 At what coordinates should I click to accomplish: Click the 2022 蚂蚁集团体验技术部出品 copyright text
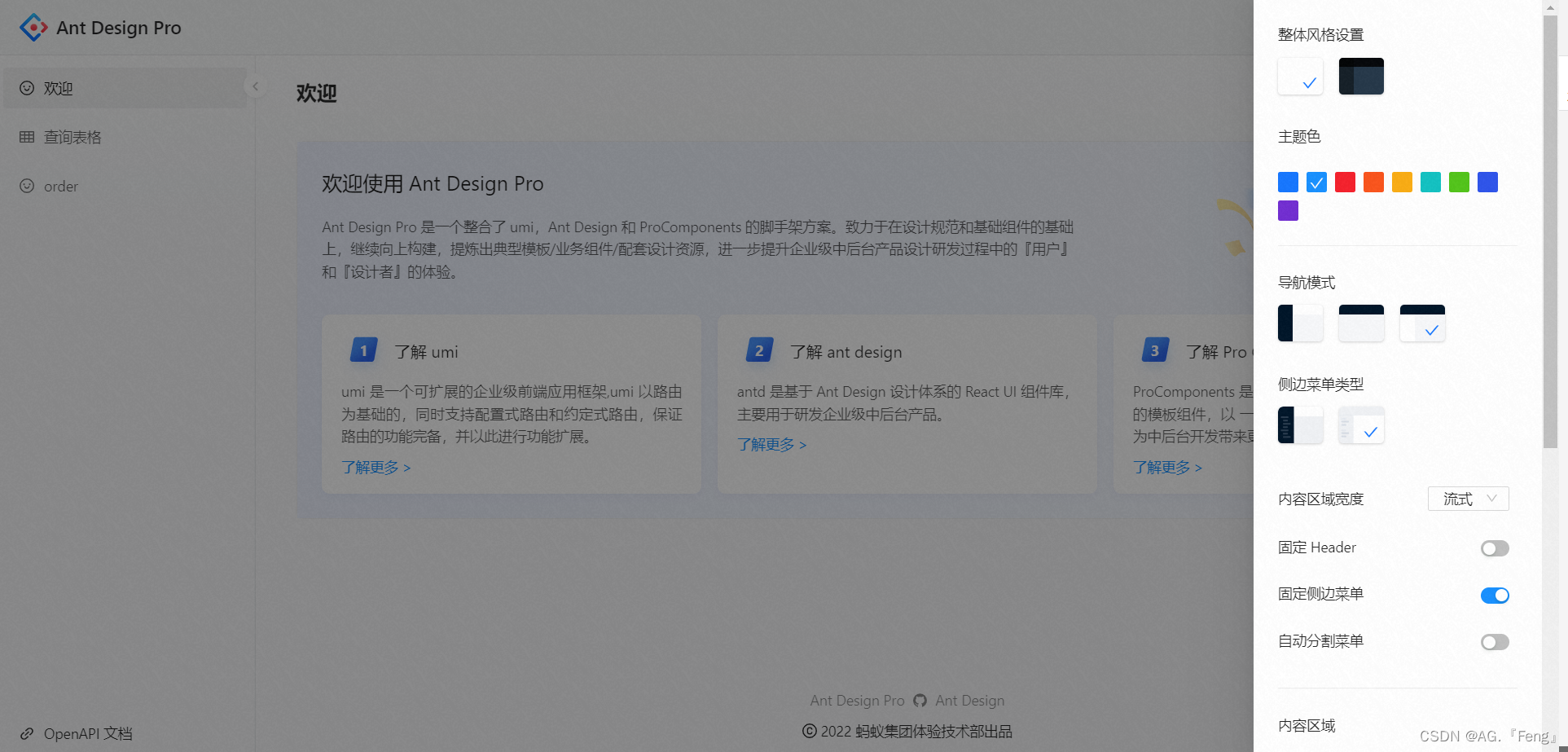coord(916,731)
